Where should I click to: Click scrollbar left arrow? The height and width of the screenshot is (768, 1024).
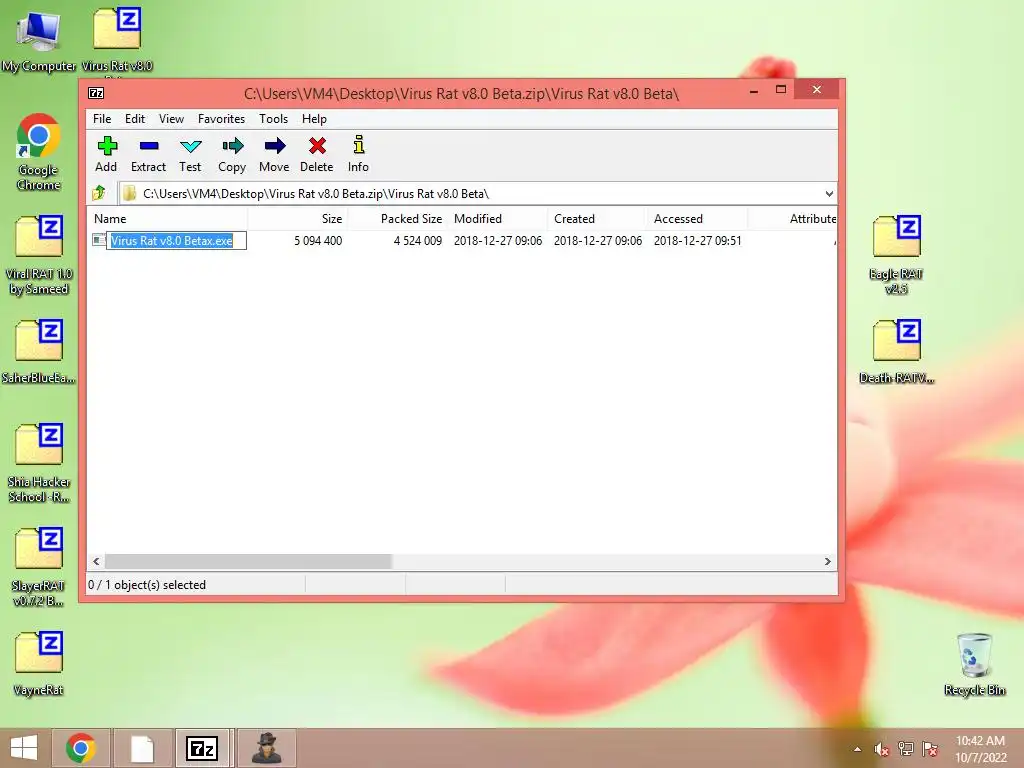[x=97, y=561]
